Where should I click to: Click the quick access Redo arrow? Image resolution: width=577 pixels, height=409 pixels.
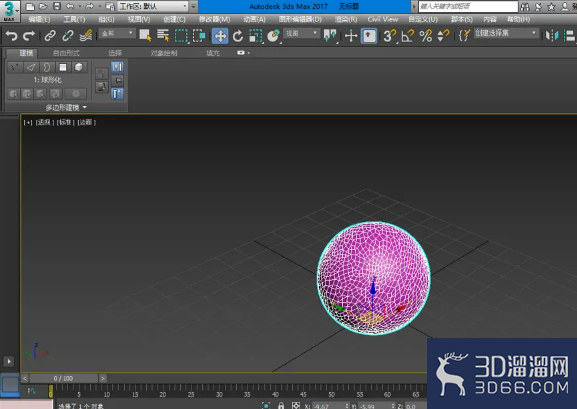click(x=89, y=6)
